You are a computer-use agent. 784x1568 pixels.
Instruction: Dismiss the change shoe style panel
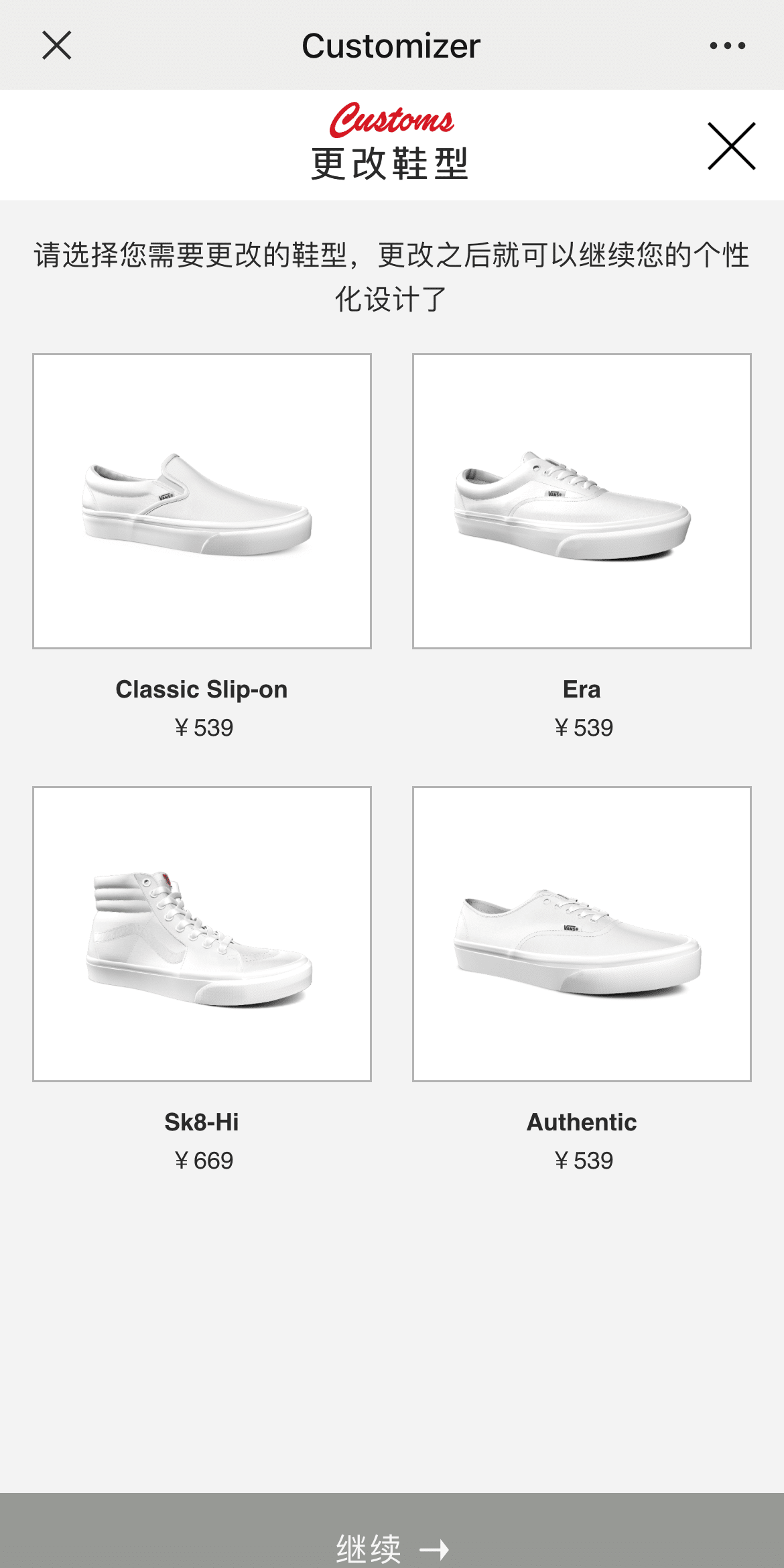[731, 146]
